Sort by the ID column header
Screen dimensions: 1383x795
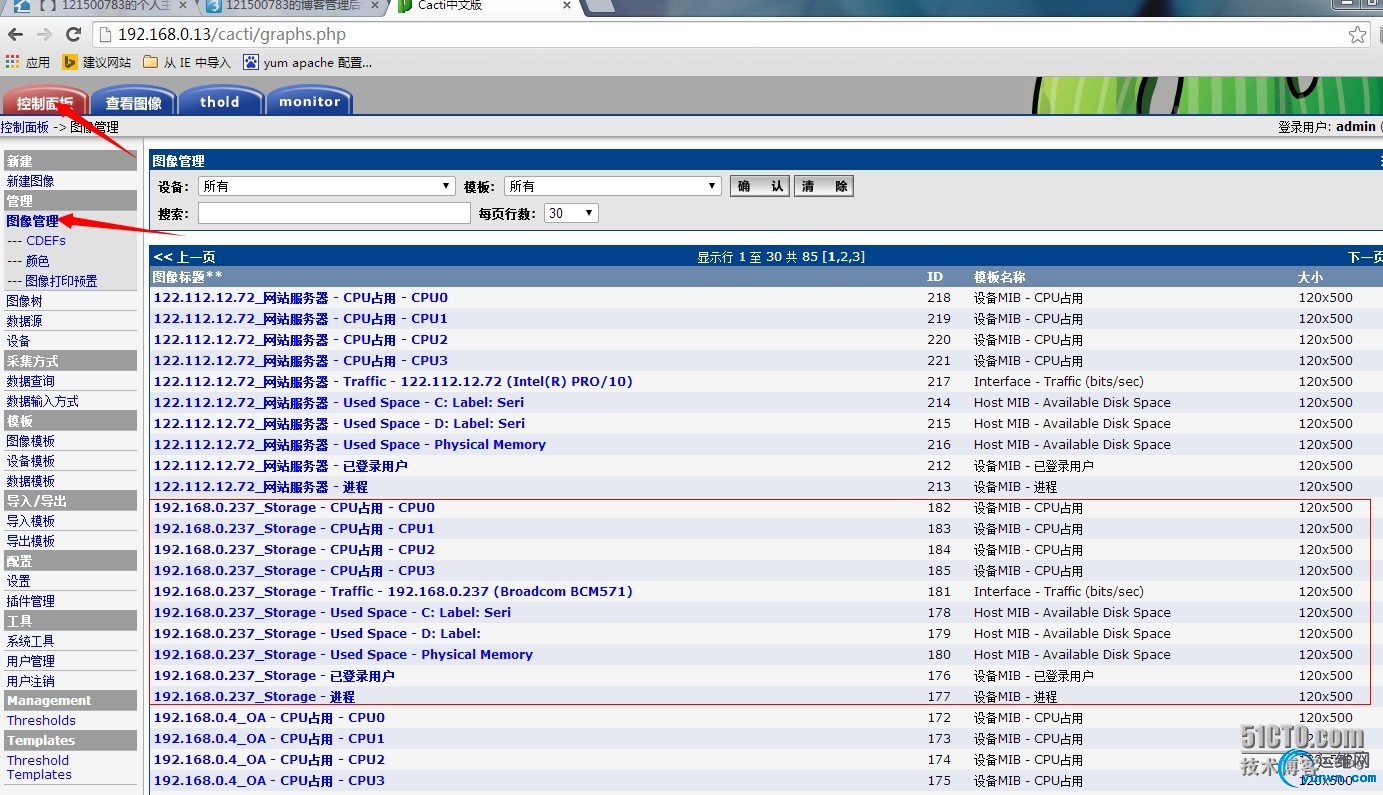click(935, 277)
